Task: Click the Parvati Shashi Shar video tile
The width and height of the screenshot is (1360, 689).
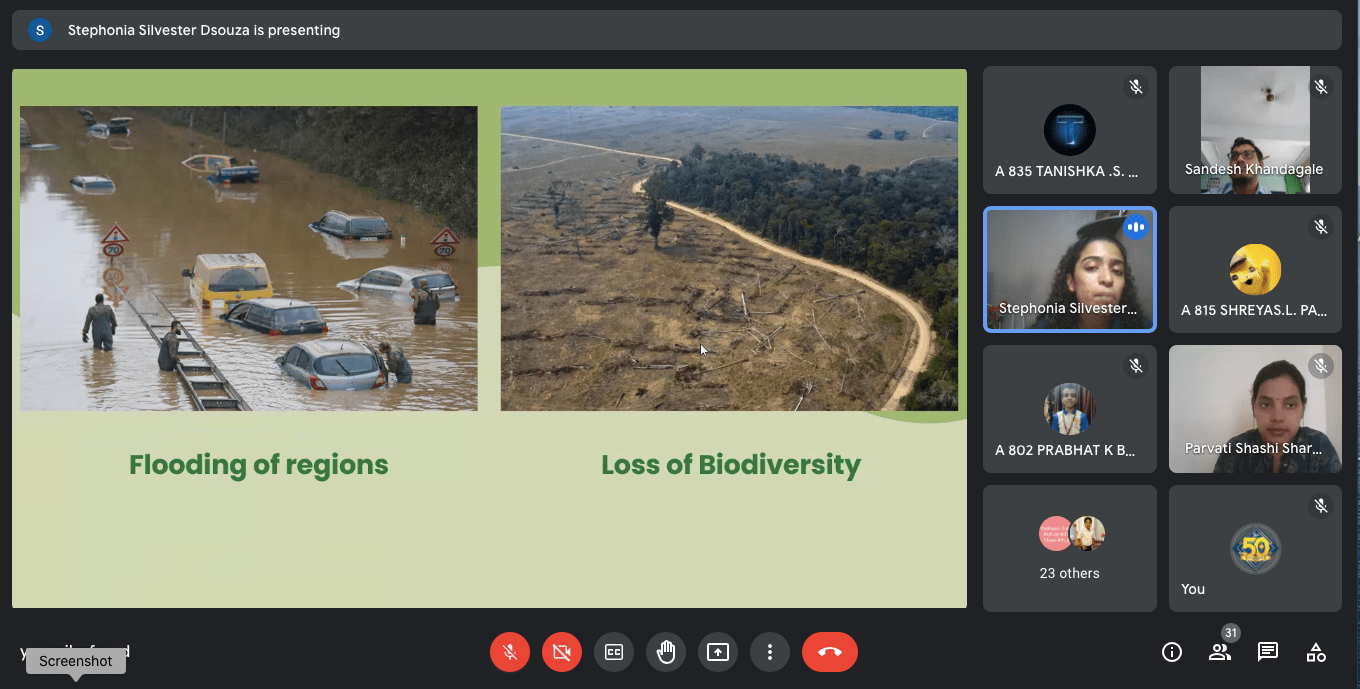Action: pyautogui.click(x=1254, y=408)
